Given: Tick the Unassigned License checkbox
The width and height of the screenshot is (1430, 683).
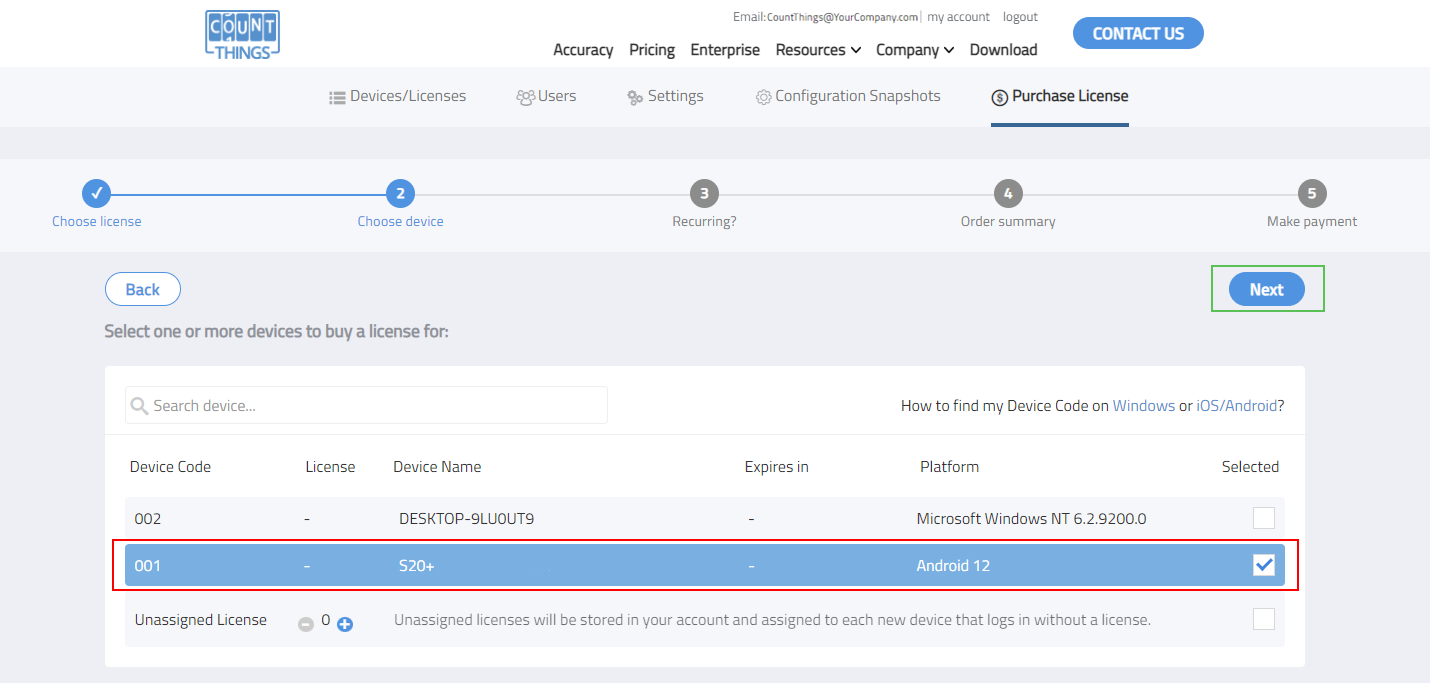Looking at the screenshot, I should point(1264,619).
